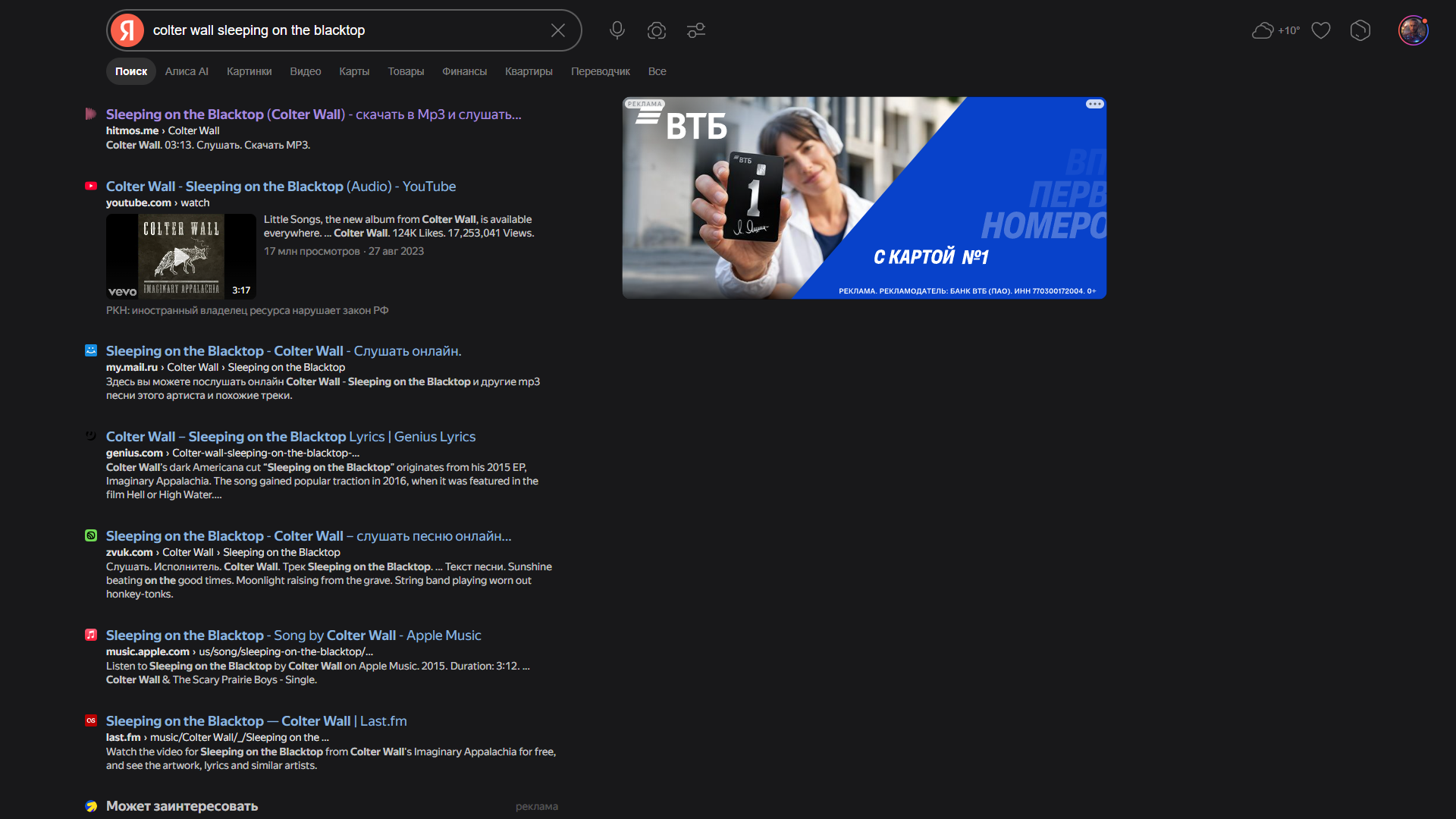Open Genius Lyrics result link
Viewport: 1456px width, 819px height.
point(290,436)
